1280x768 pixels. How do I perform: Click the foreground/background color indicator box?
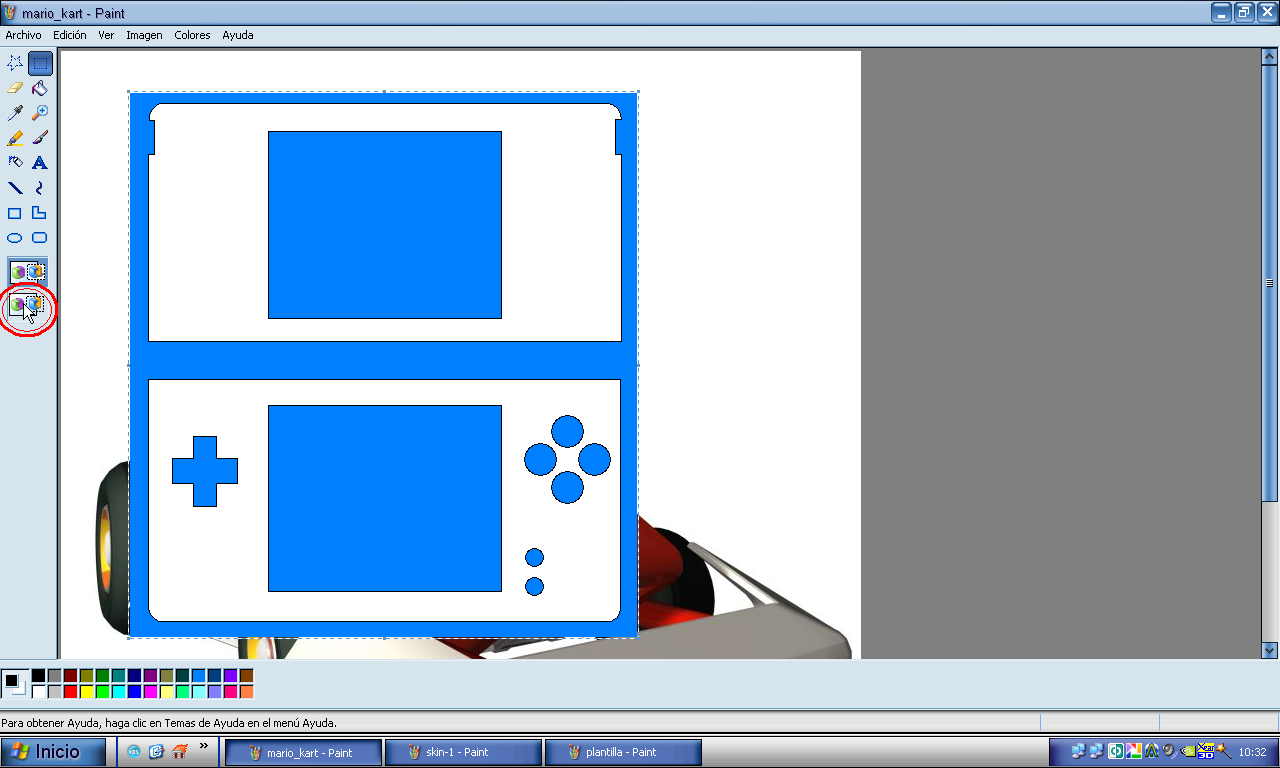pos(15,684)
